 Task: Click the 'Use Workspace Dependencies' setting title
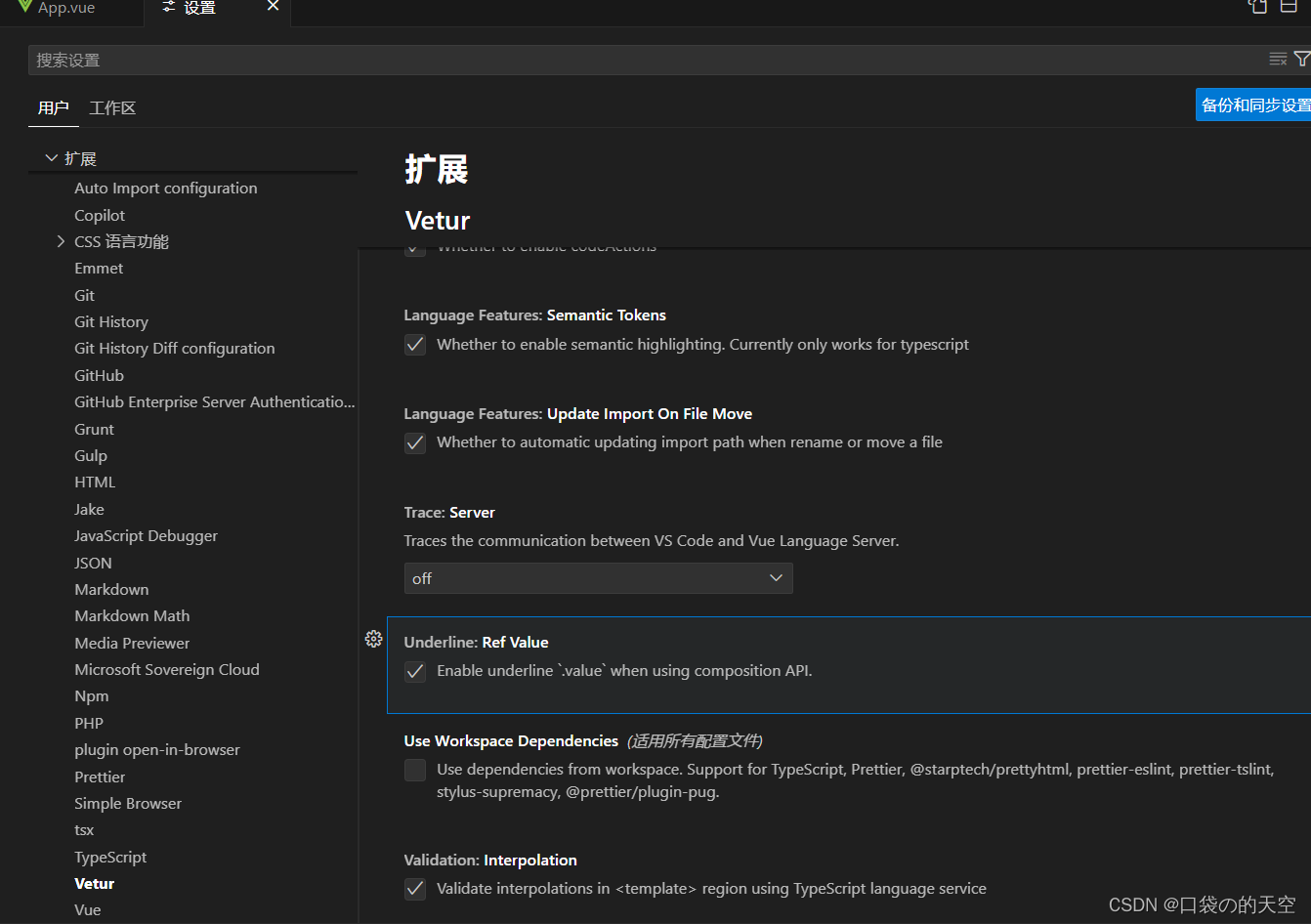511,741
